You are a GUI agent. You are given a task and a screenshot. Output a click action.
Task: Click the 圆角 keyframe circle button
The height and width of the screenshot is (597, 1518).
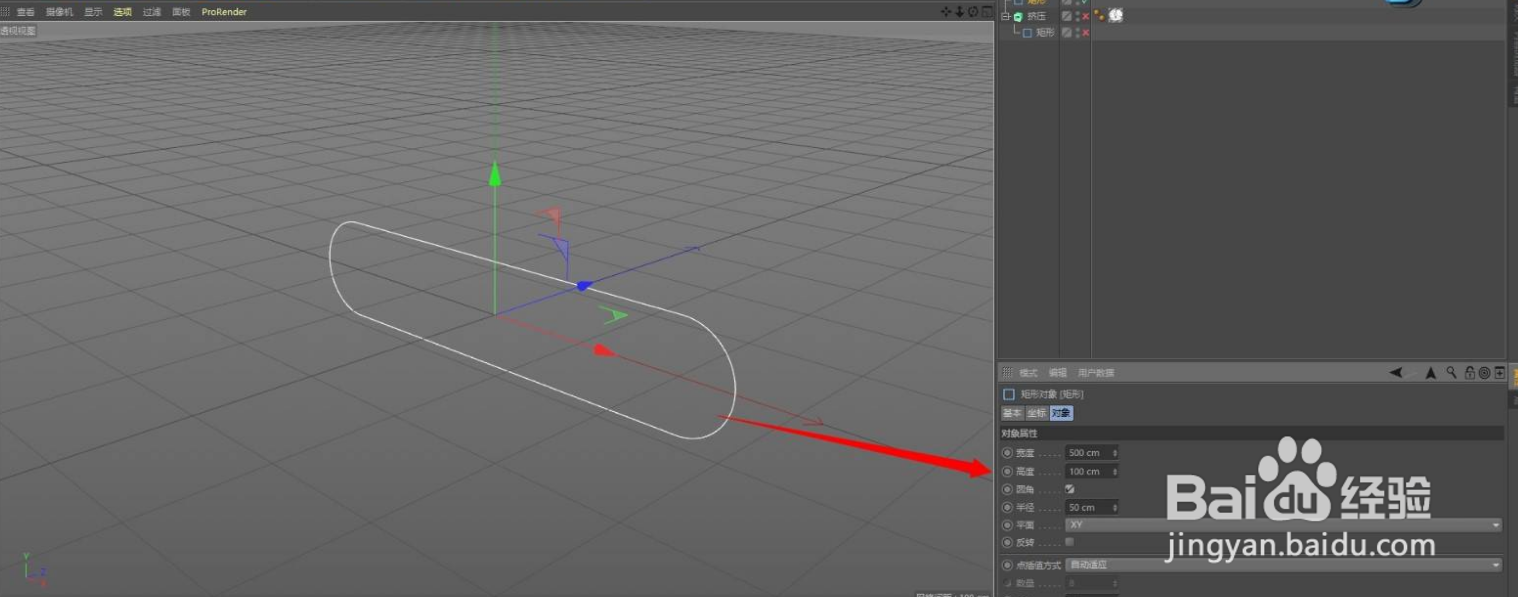1007,489
